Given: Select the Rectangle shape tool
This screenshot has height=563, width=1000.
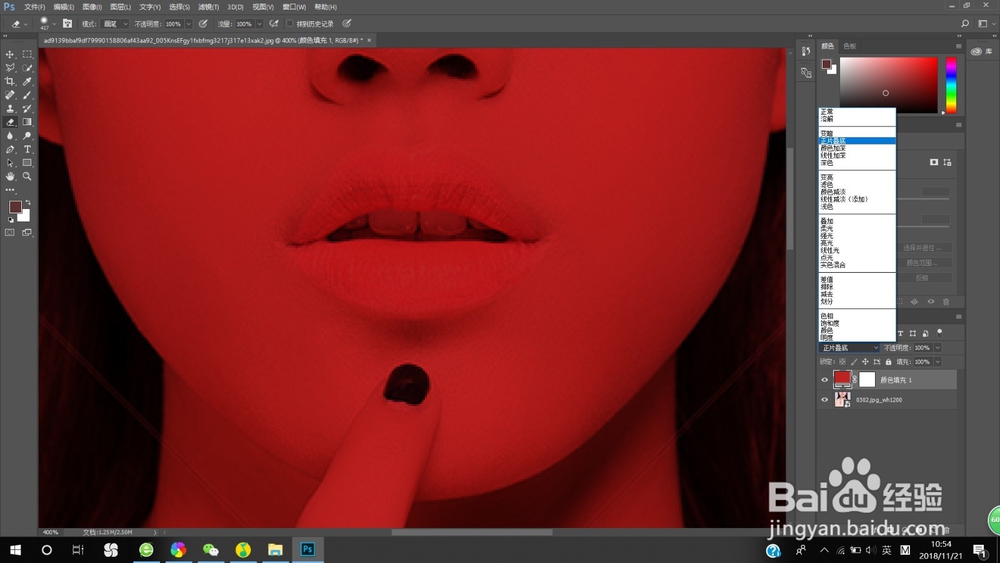Looking at the screenshot, I should point(27,163).
